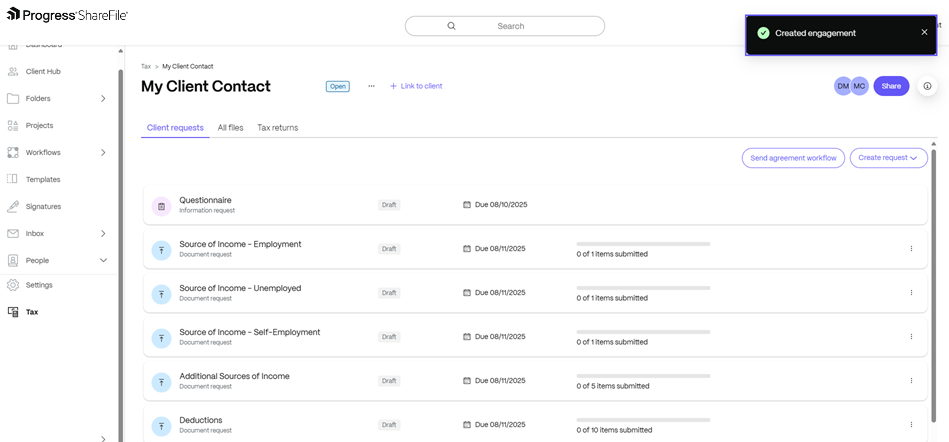Open Source of Income – Self-Employment request
The image size is (949, 442).
coord(535,337)
